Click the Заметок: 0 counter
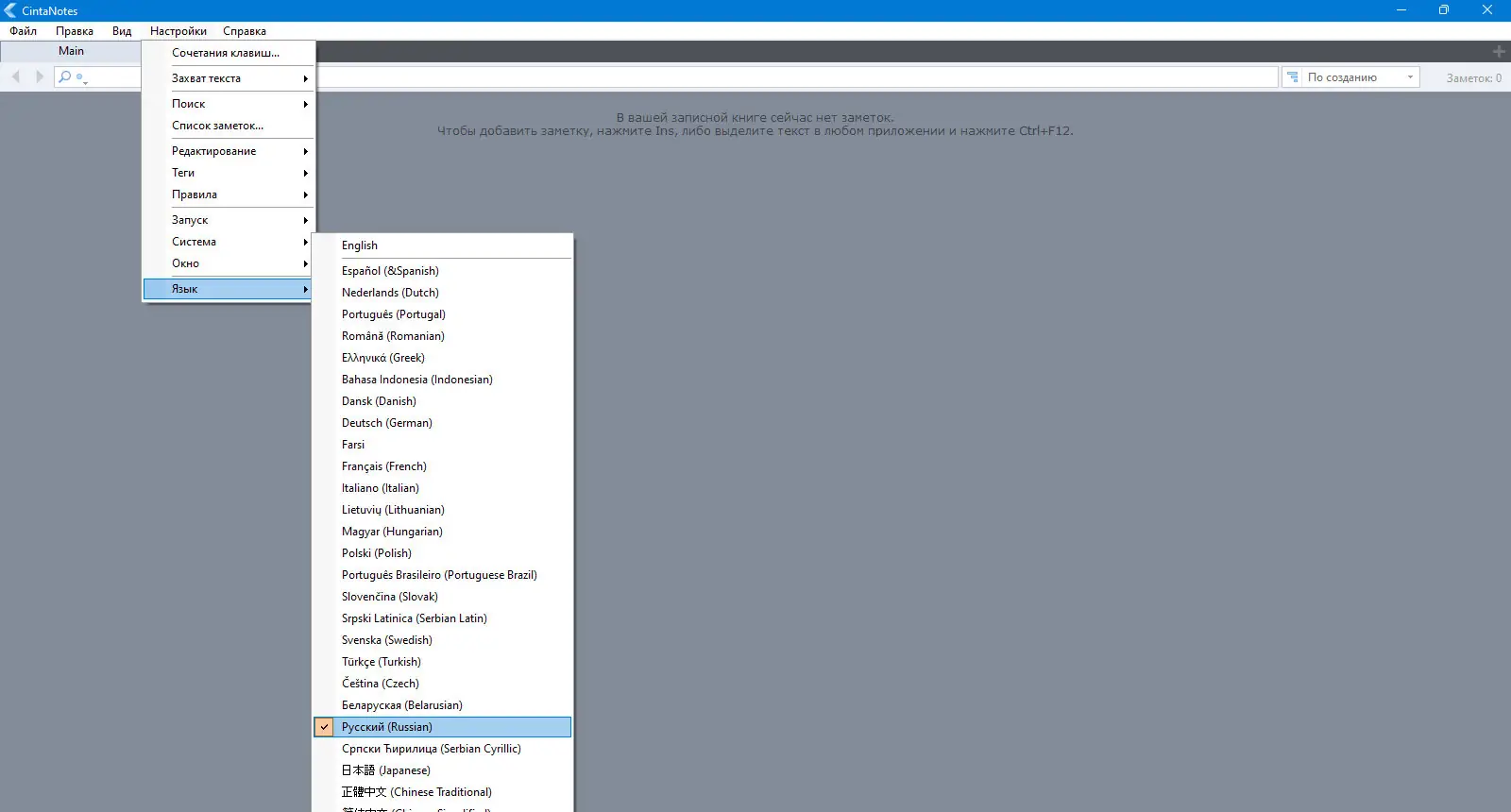This screenshot has width=1511, height=812. pyautogui.click(x=1473, y=78)
